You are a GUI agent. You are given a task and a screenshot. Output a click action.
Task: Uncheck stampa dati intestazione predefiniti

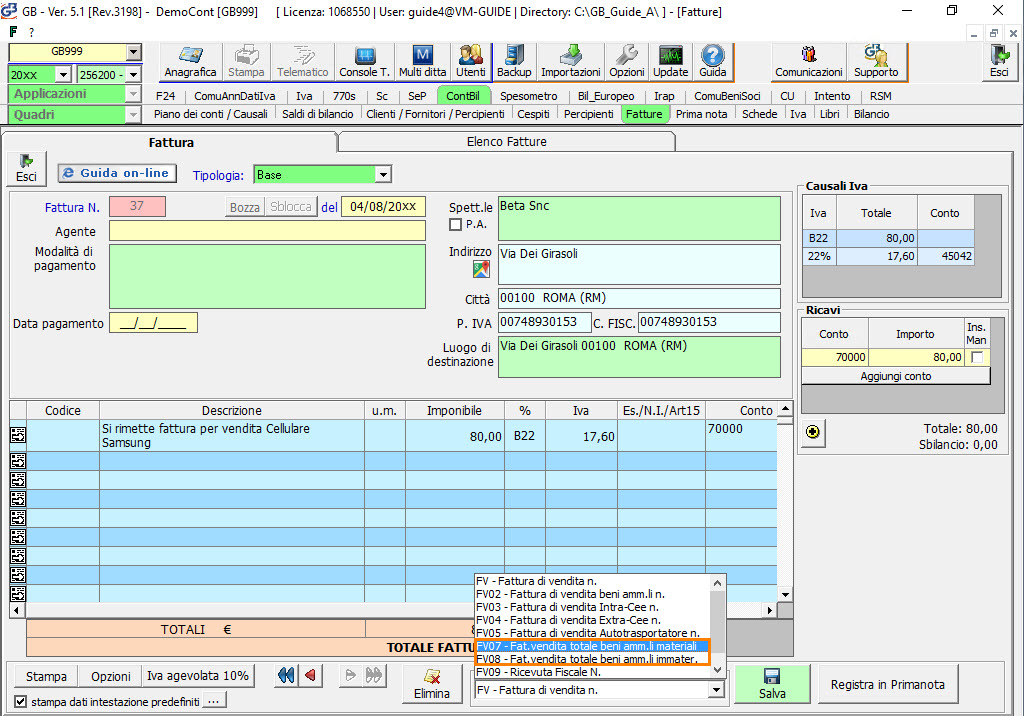21,701
